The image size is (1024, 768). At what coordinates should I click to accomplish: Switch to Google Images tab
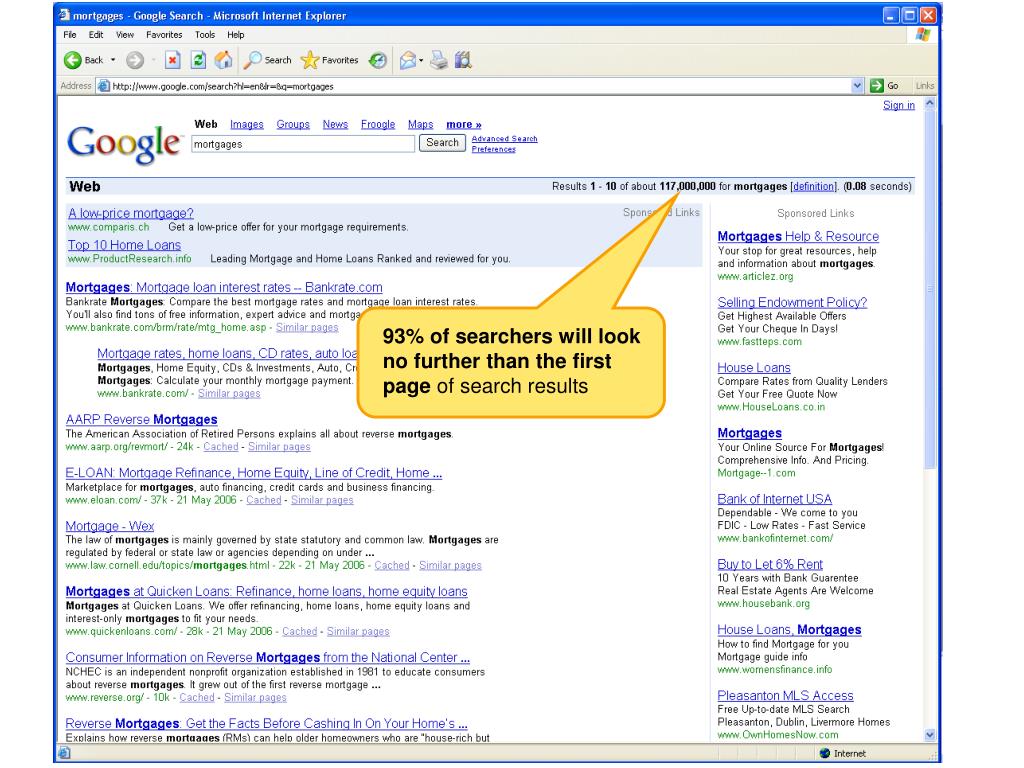pos(246,124)
